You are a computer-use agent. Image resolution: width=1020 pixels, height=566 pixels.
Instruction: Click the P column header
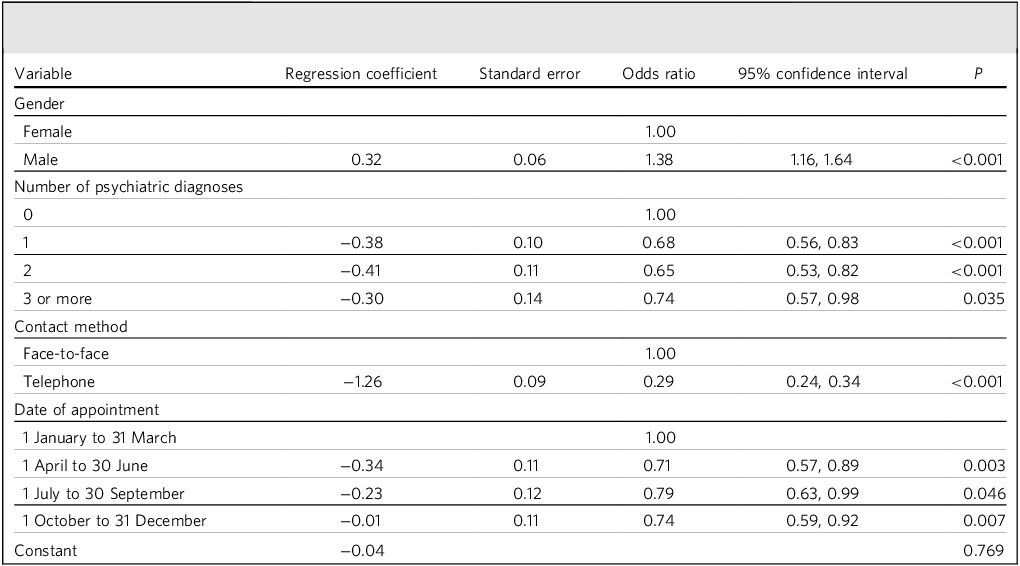[978, 74]
